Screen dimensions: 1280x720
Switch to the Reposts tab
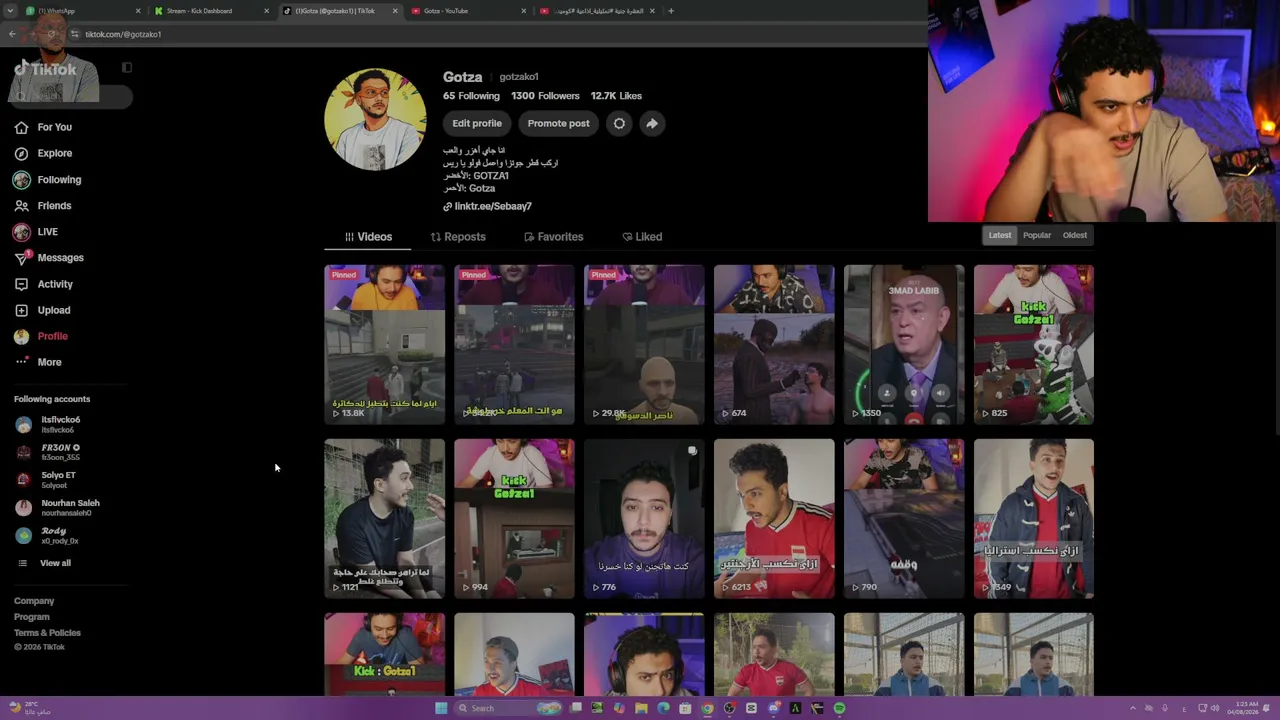(x=458, y=237)
